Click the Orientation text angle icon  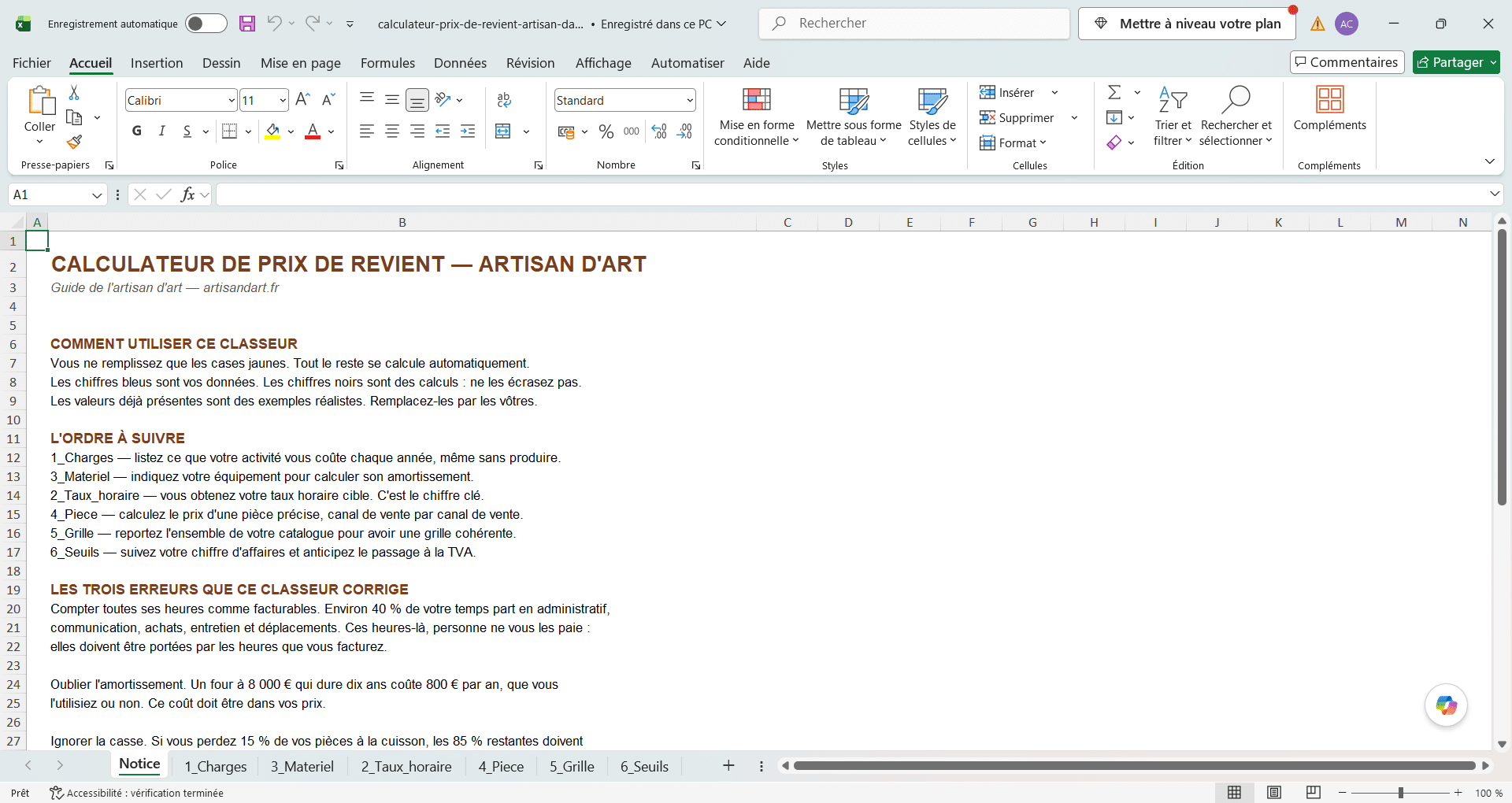pyautogui.click(x=443, y=99)
